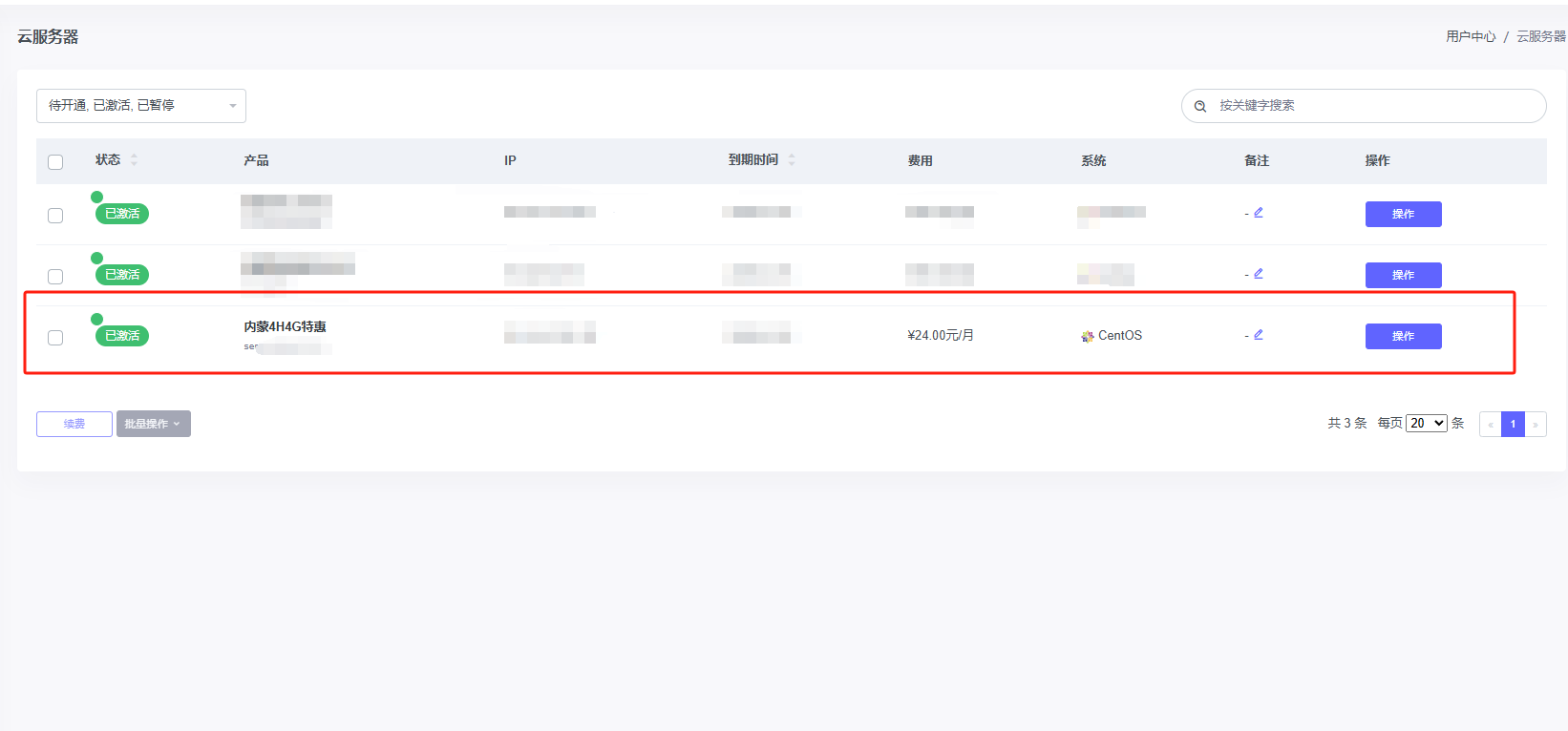
Task: Sort by 到期时间 column arrows
Action: (792, 160)
